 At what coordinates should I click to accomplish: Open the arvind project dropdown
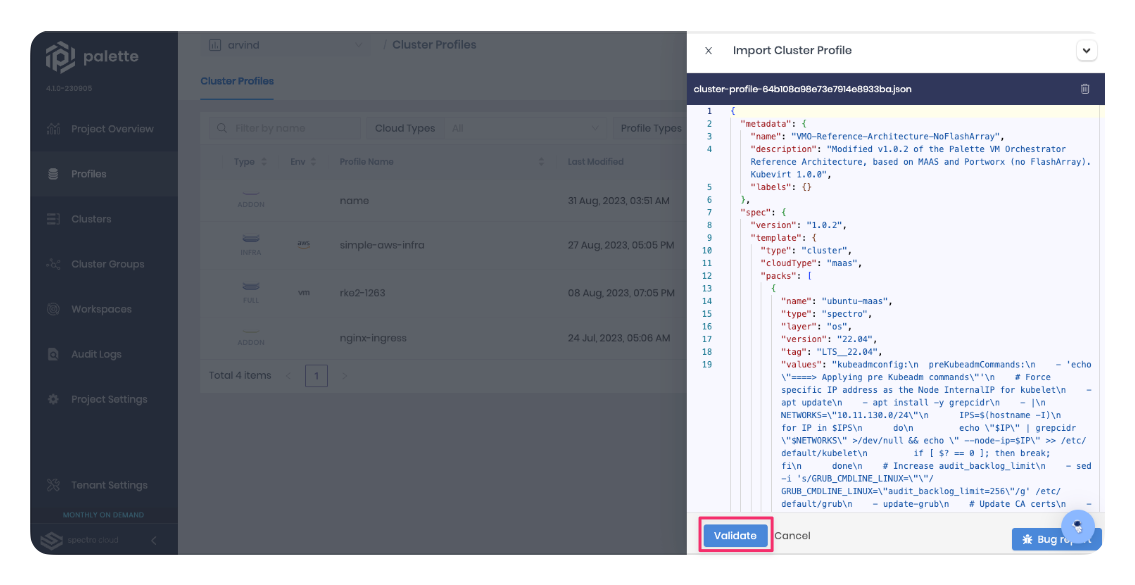tap(285, 45)
